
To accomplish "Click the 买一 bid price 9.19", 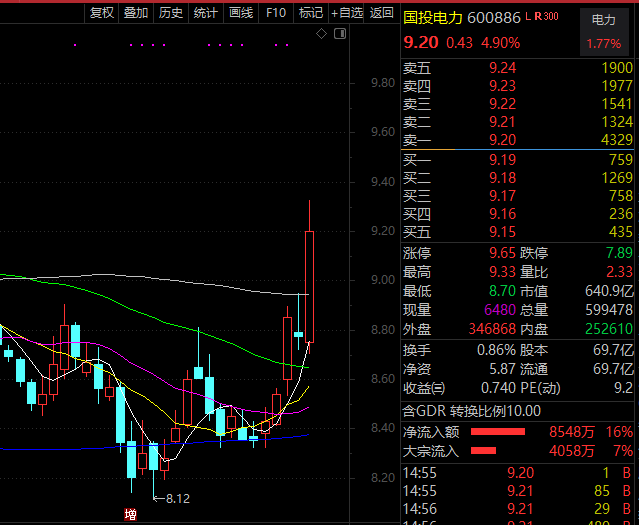I will pyautogui.click(x=502, y=159).
